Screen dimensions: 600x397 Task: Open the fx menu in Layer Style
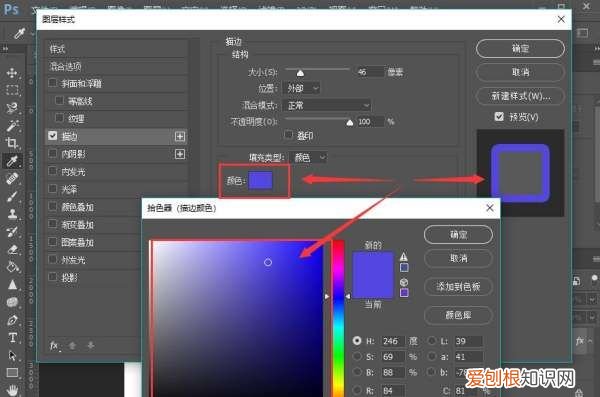[54, 346]
